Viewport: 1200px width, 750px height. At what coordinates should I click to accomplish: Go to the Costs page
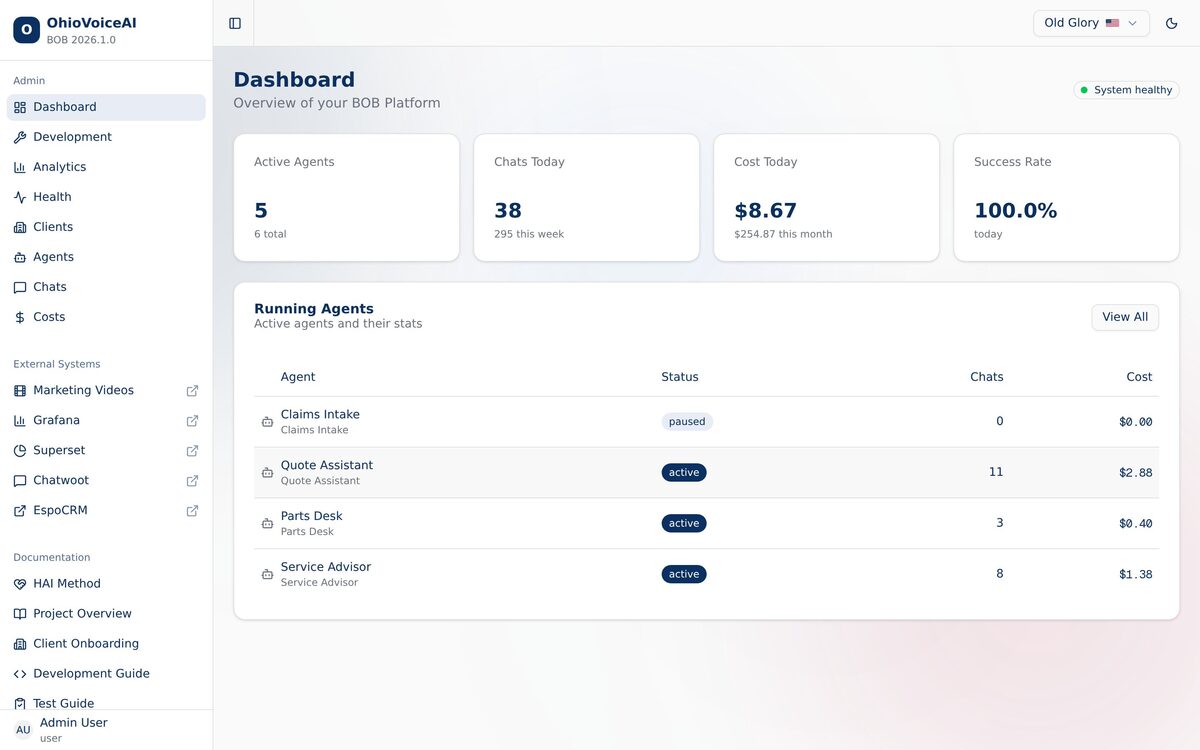point(49,317)
